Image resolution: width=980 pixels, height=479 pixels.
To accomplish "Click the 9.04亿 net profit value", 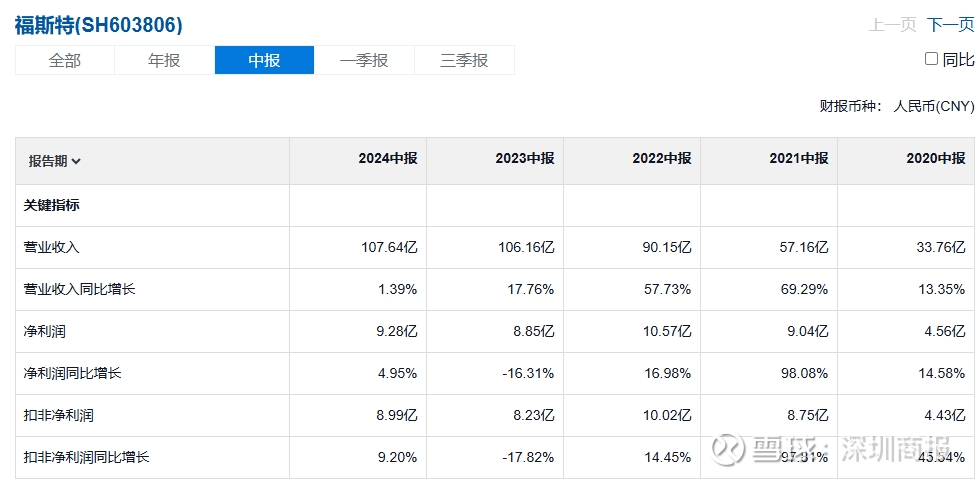I will [808, 331].
